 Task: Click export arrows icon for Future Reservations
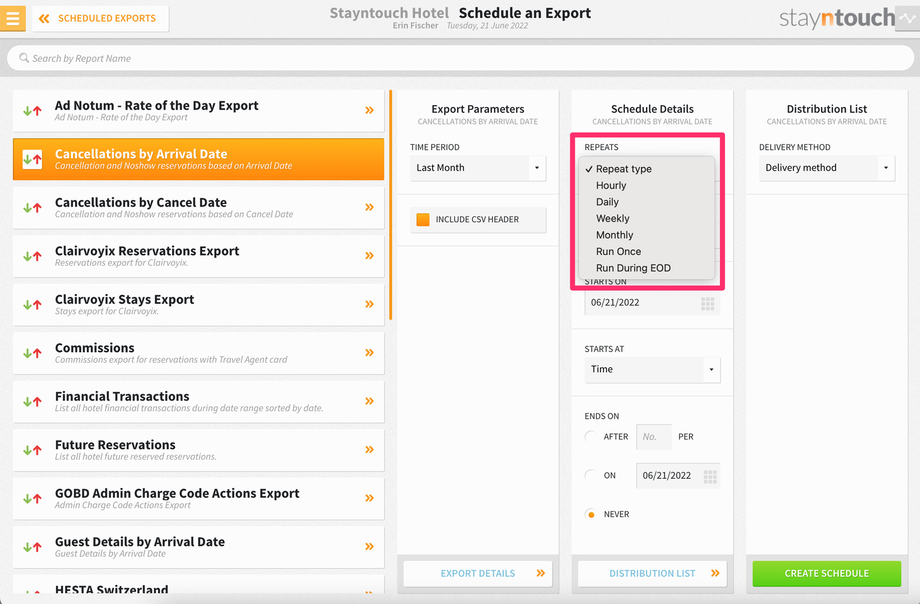click(32, 450)
